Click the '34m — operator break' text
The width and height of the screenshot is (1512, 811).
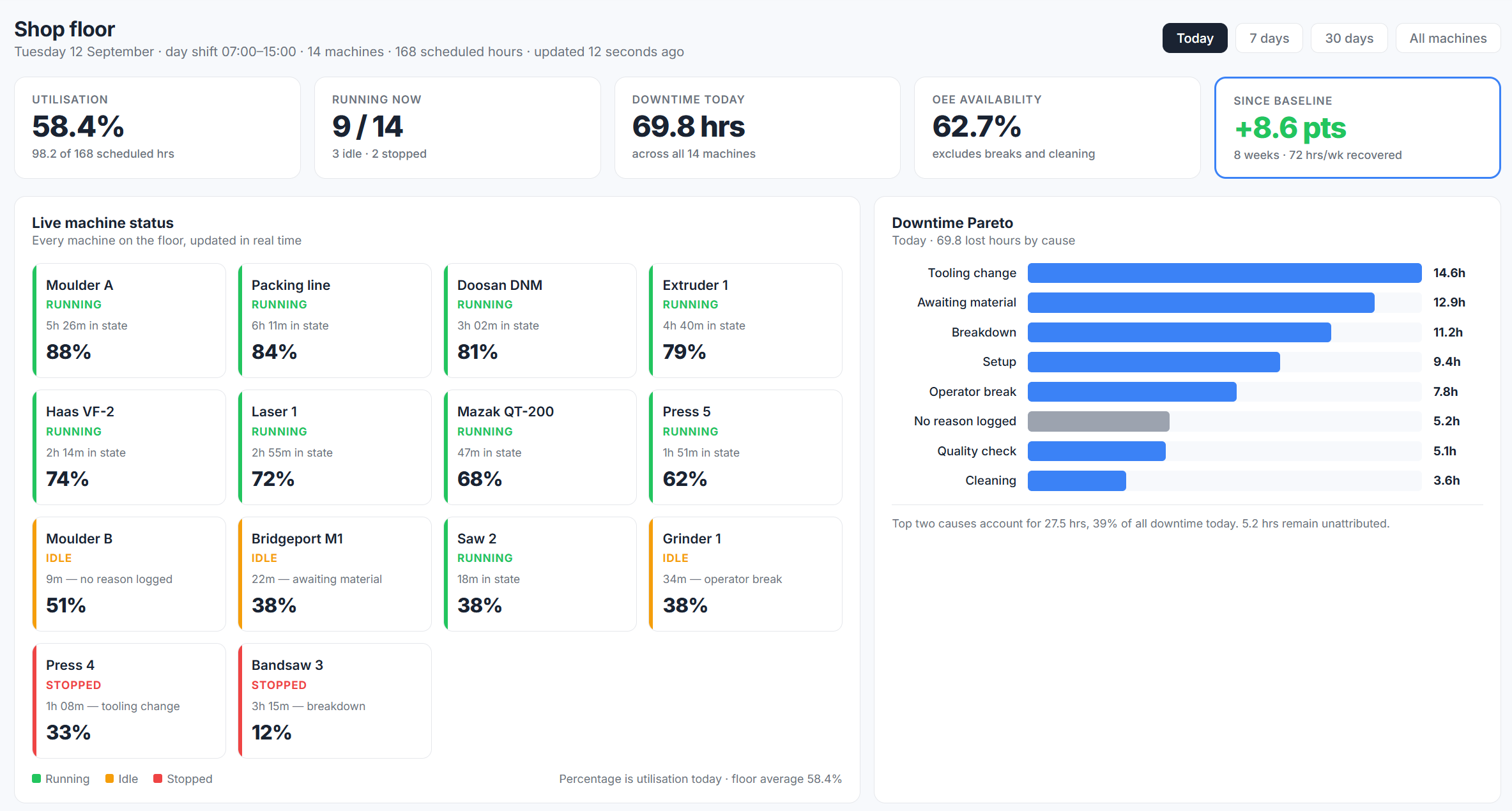tap(722, 579)
